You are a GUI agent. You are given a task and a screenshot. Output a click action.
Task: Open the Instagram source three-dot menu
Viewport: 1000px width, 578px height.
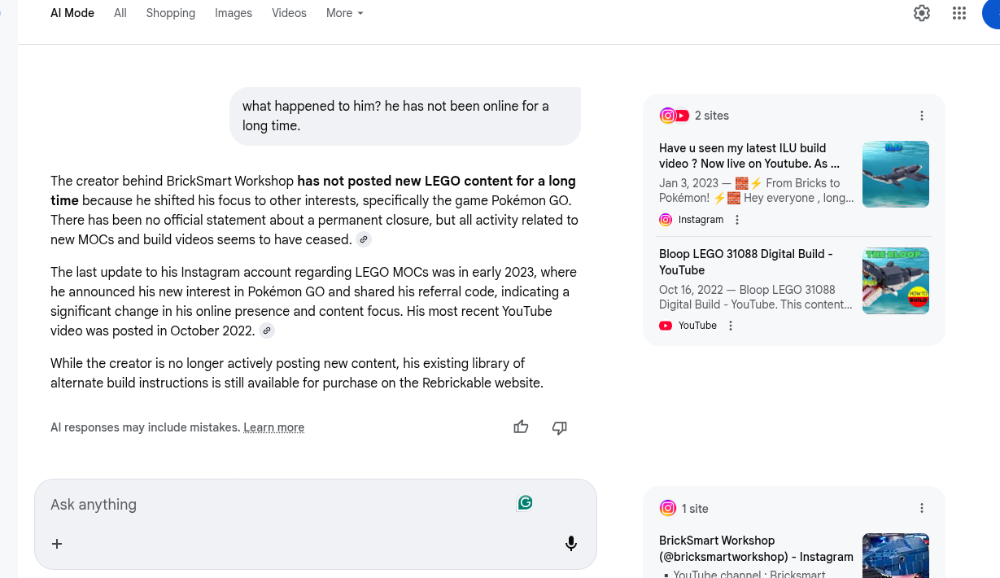click(737, 220)
